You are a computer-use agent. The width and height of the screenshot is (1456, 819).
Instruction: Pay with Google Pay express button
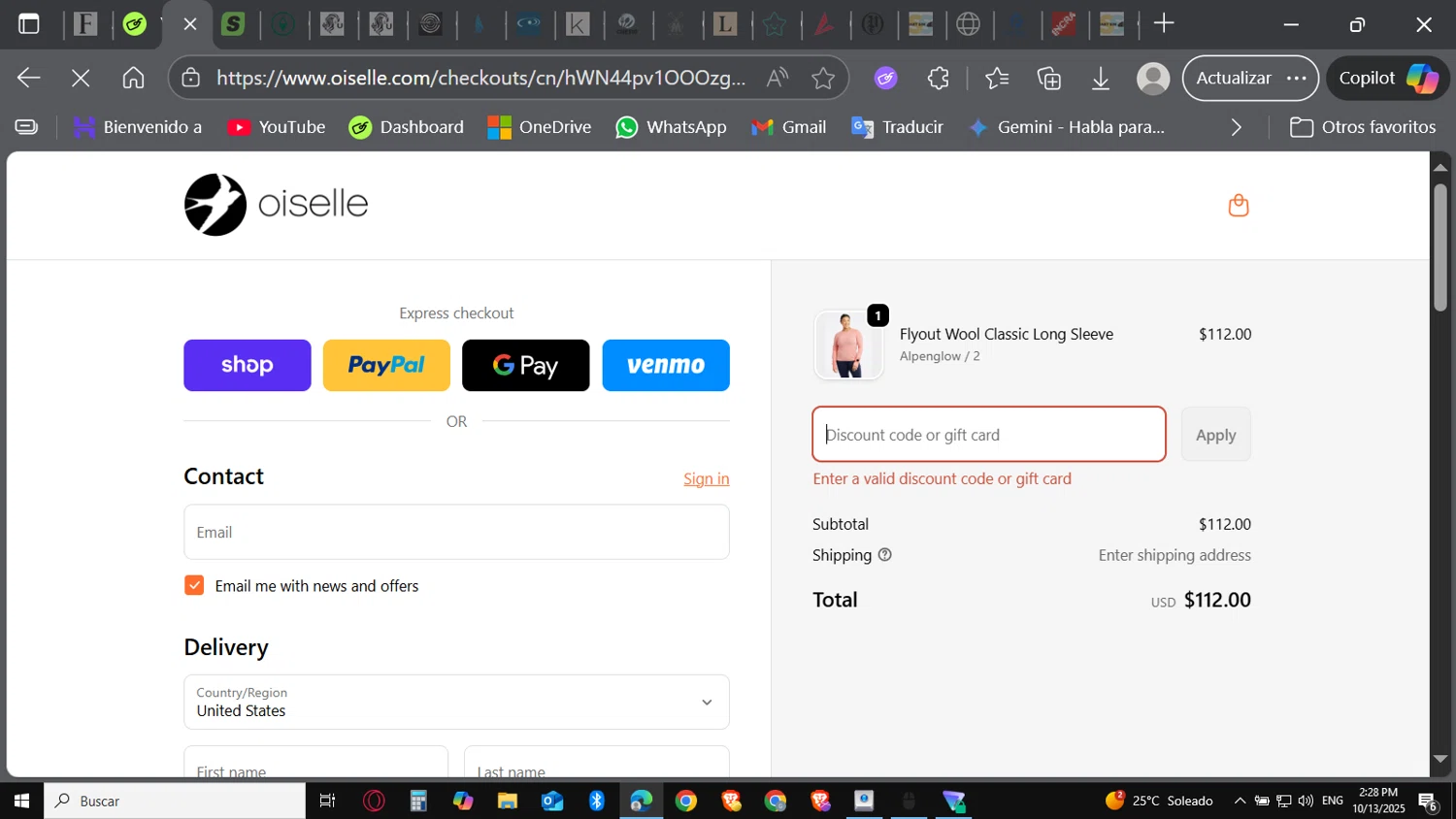[526, 365]
